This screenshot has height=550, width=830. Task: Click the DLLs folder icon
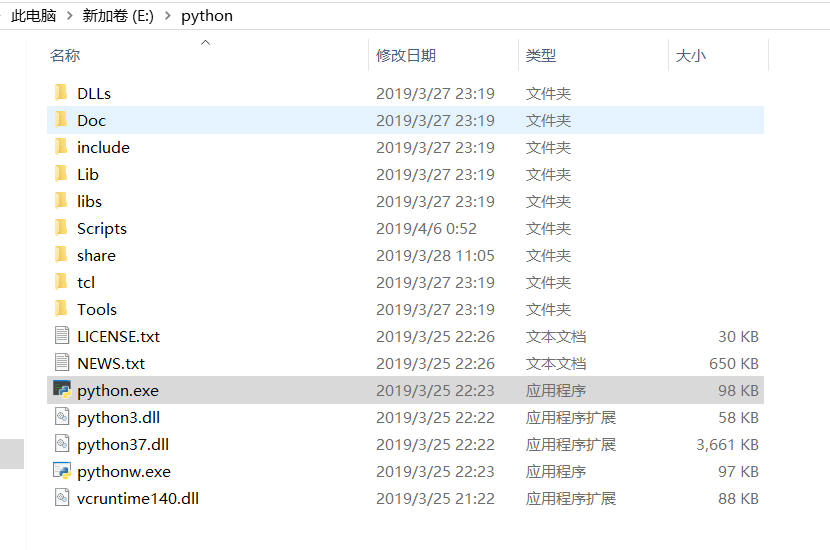pyautogui.click(x=62, y=93)
